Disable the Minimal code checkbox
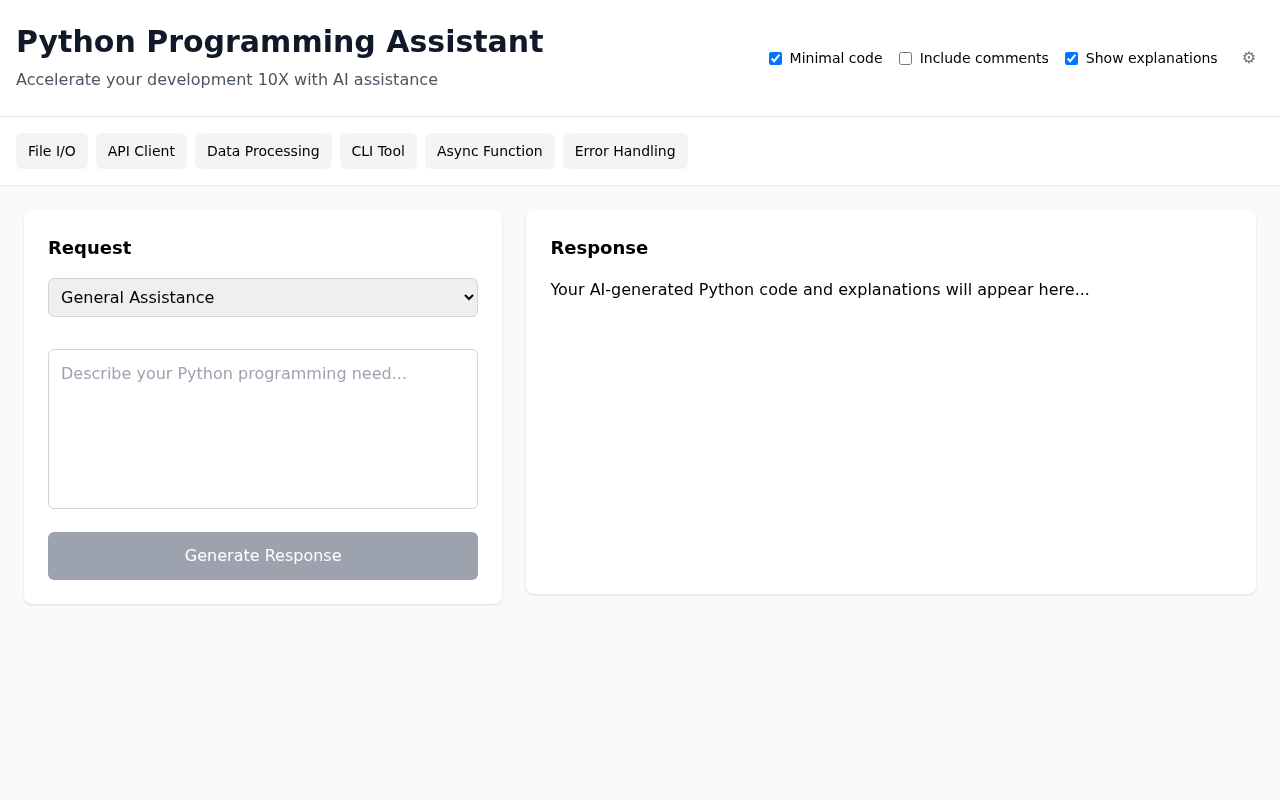The height and width of the screenshot is (800, 1280). tap(774, 58)
